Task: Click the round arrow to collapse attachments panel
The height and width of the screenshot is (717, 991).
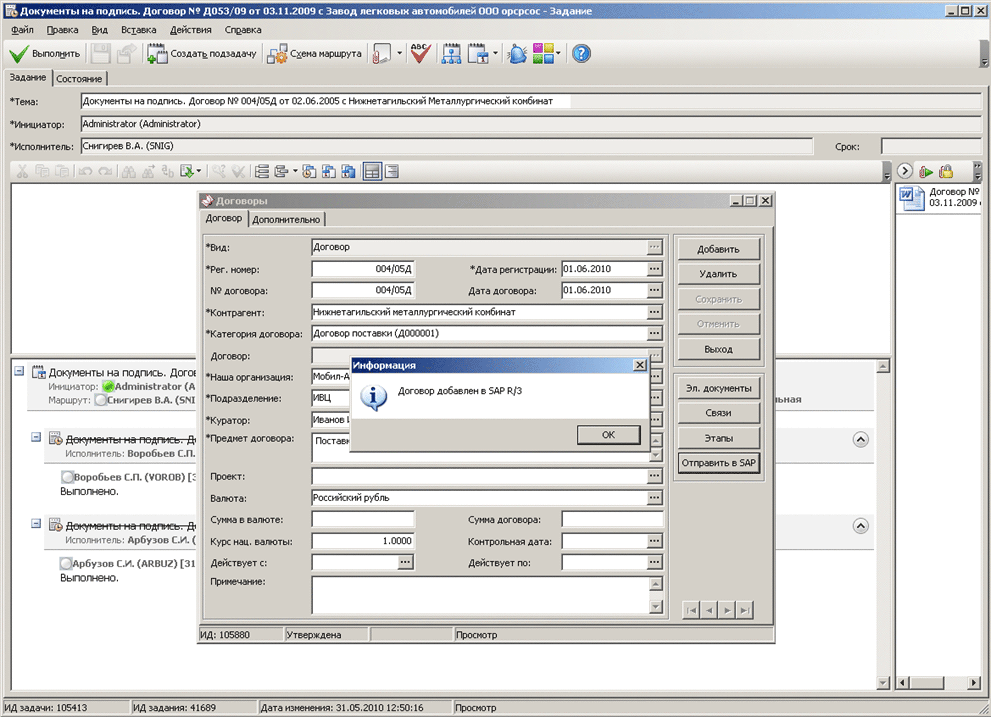Action: pyautogui.click(x=904, y=171)
